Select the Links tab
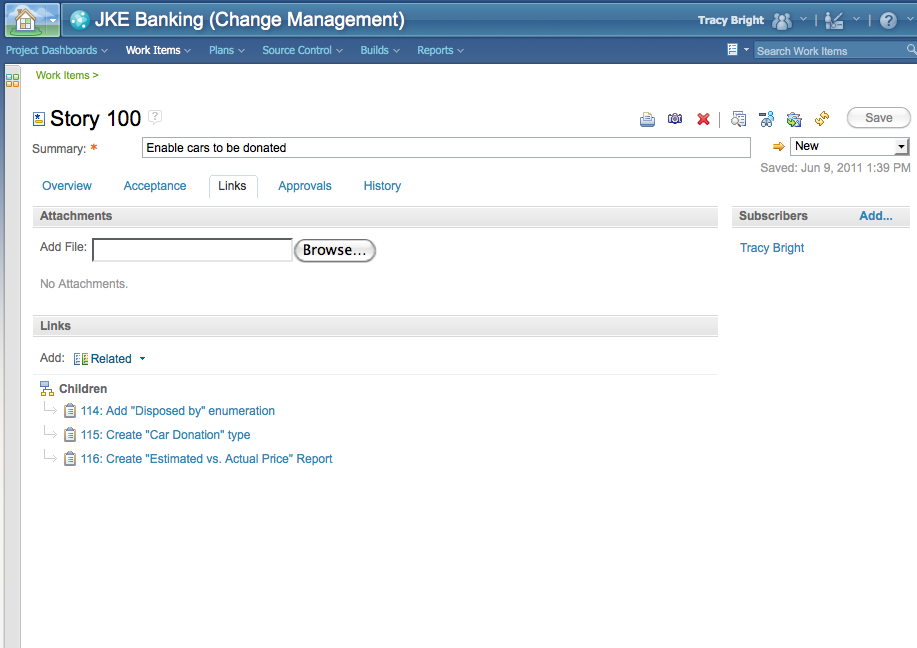The width and height of the screenshot is (917, 648). 232,186
